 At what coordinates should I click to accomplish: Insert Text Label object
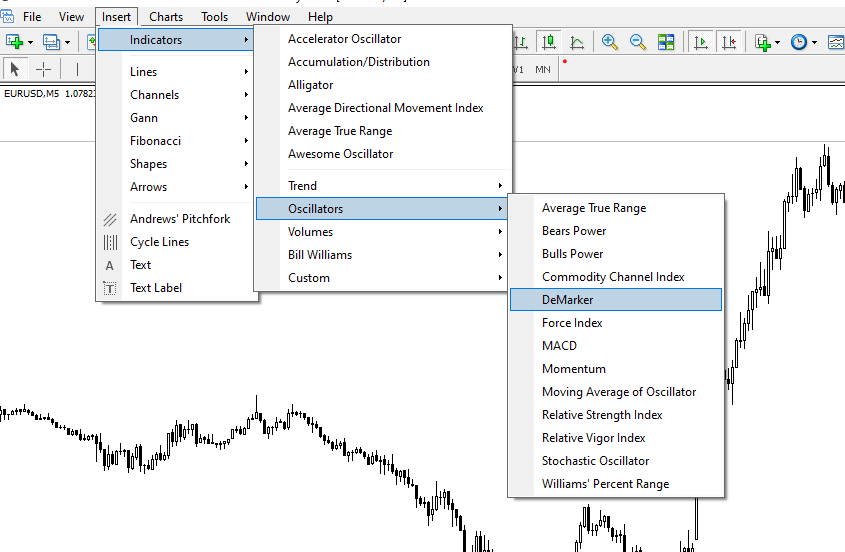176,288
